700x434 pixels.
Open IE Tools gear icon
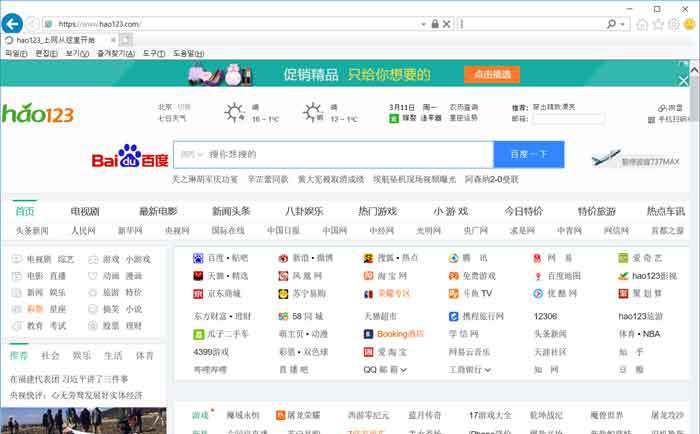pos(674,24)
